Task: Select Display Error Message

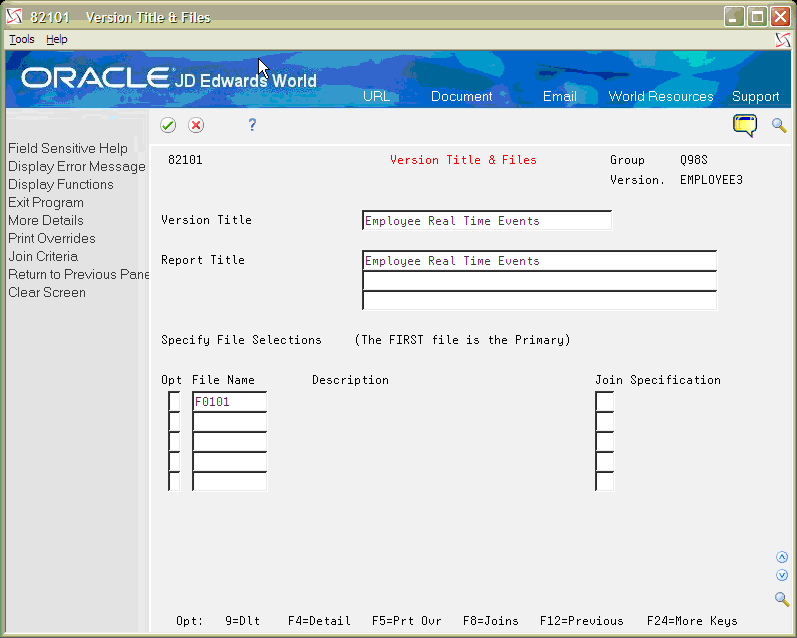Action: pyautogui.click(x=77, y=167)
